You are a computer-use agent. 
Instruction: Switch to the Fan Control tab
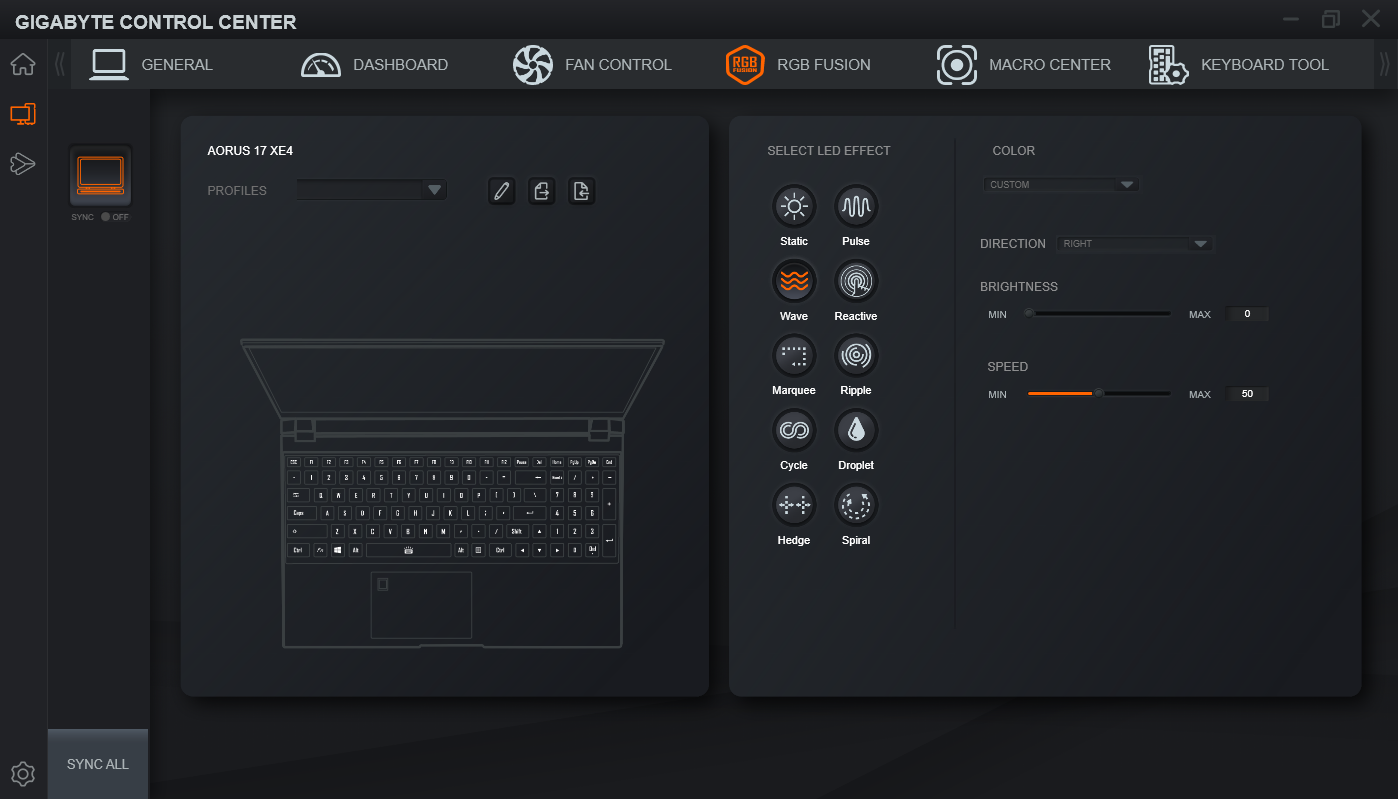click(592, 65)
